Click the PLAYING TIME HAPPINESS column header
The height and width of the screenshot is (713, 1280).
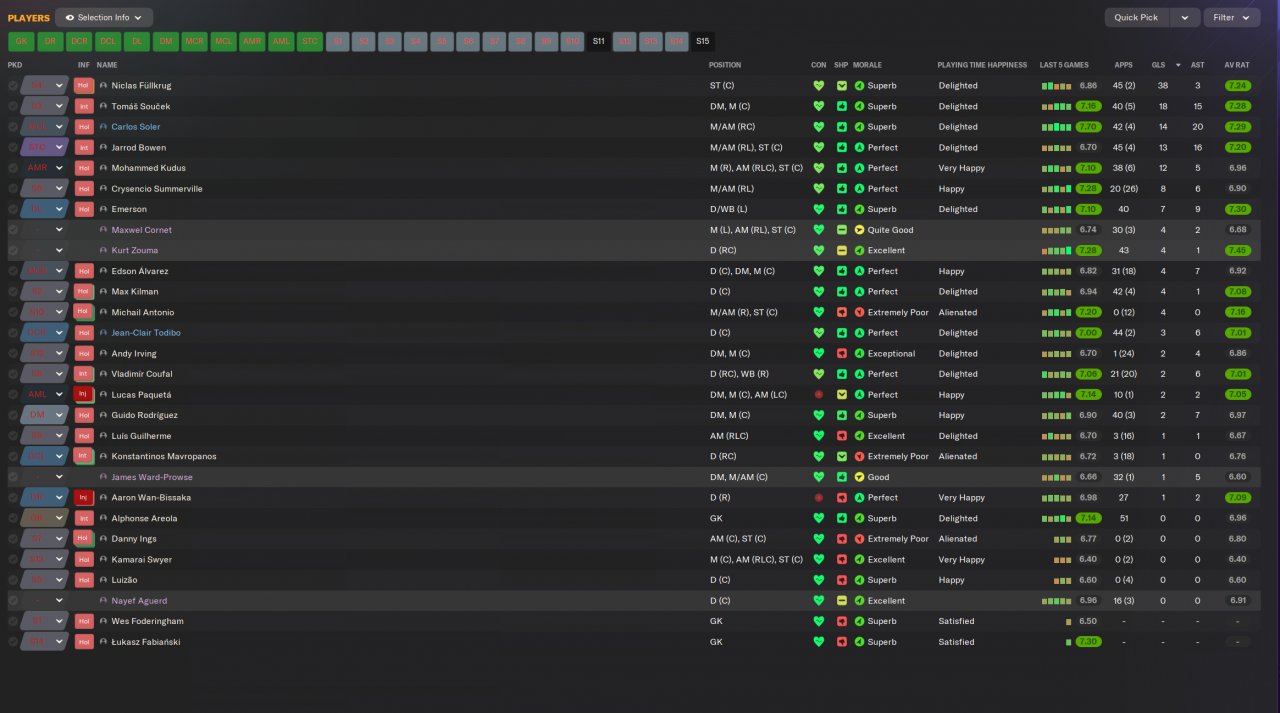point(982,65)
